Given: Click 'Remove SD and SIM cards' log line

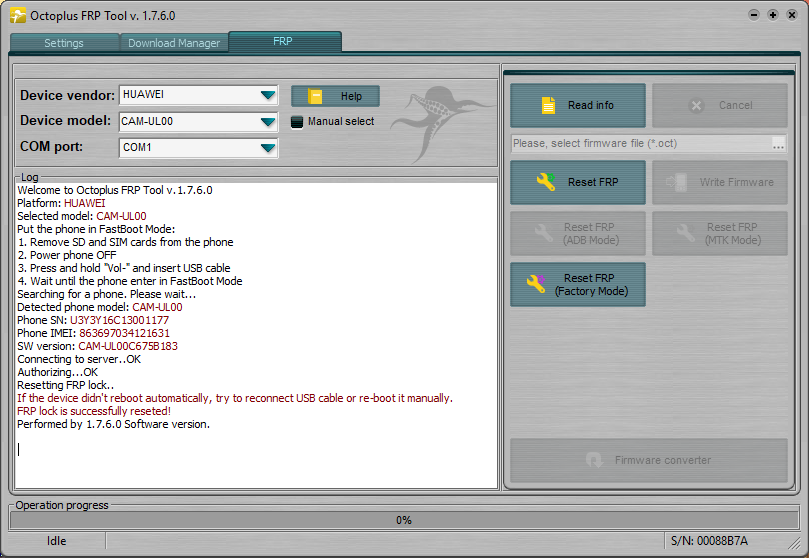Looking at the screenshot, I should [x=125, y=242].
